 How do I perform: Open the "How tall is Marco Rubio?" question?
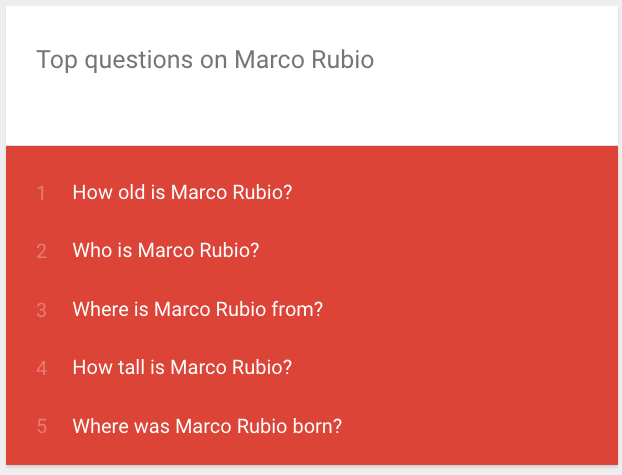[x=182, y=367]
